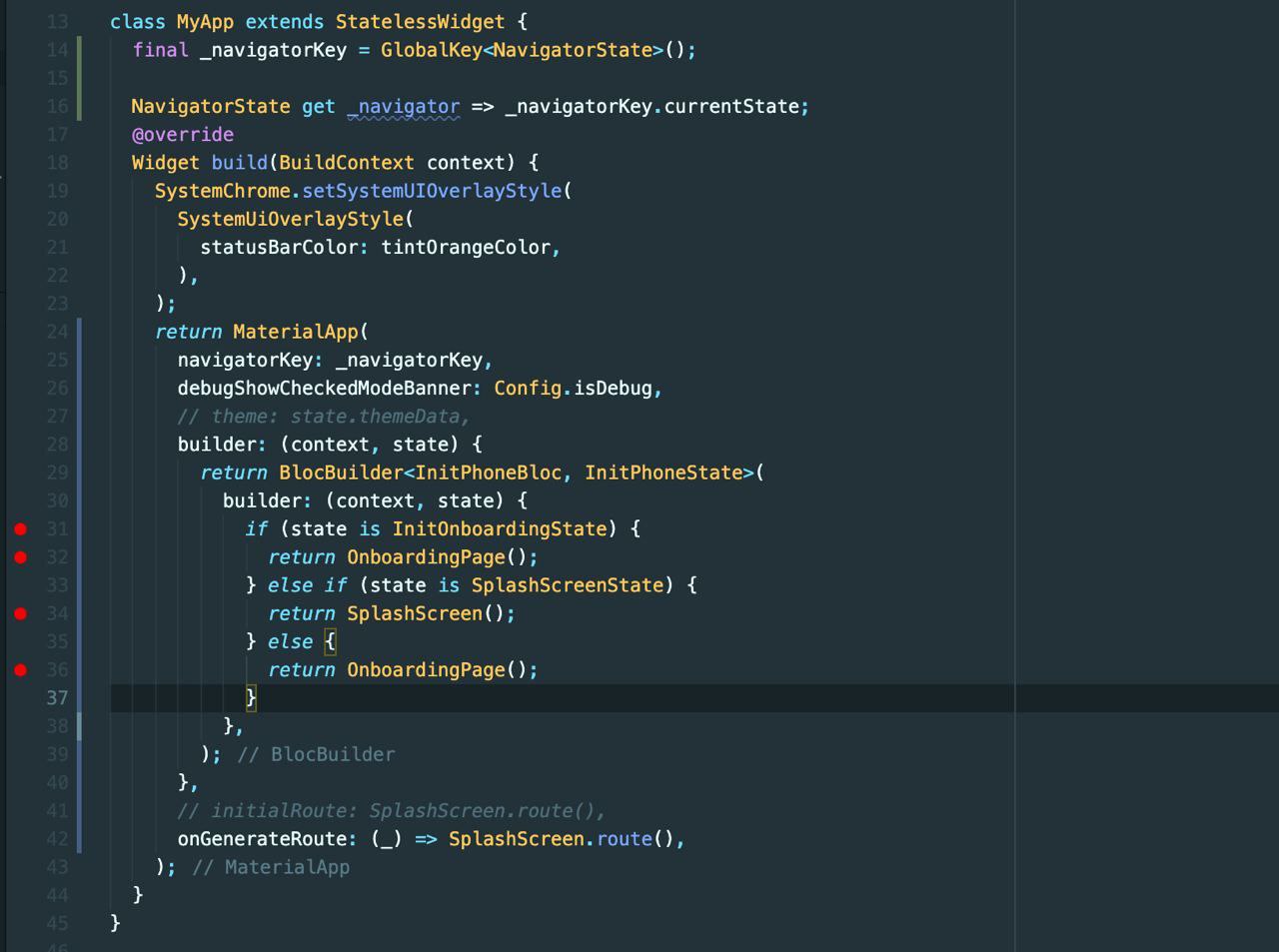Screen dimensions: 1279x952
Task: Click isDebug on line 26
Action: 613,388
